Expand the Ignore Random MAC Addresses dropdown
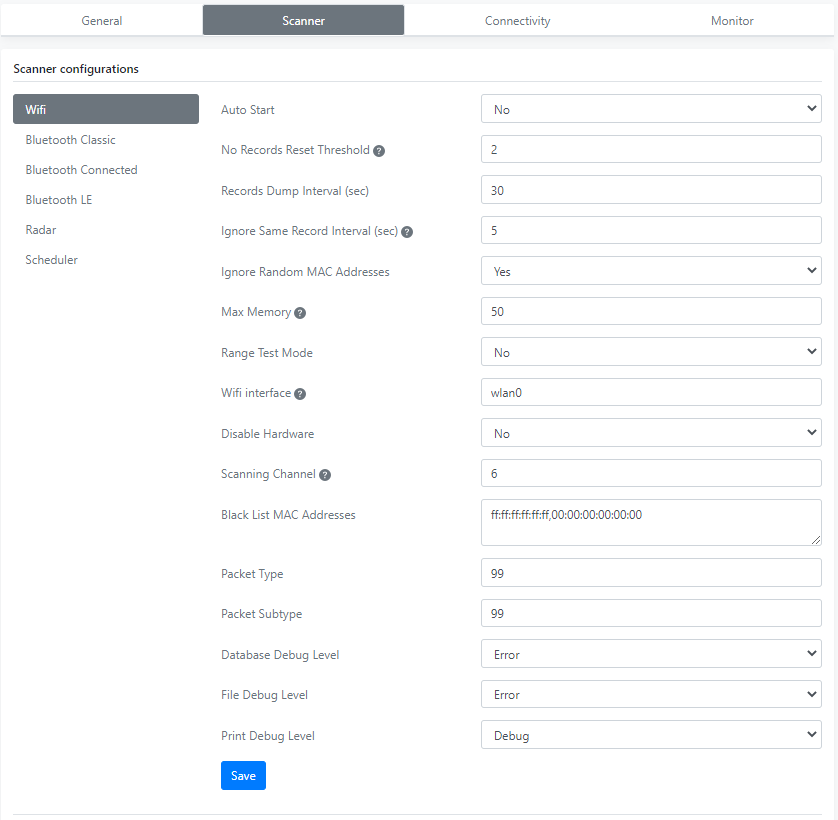The image size is (838, 820). click(x=651, y=271)
